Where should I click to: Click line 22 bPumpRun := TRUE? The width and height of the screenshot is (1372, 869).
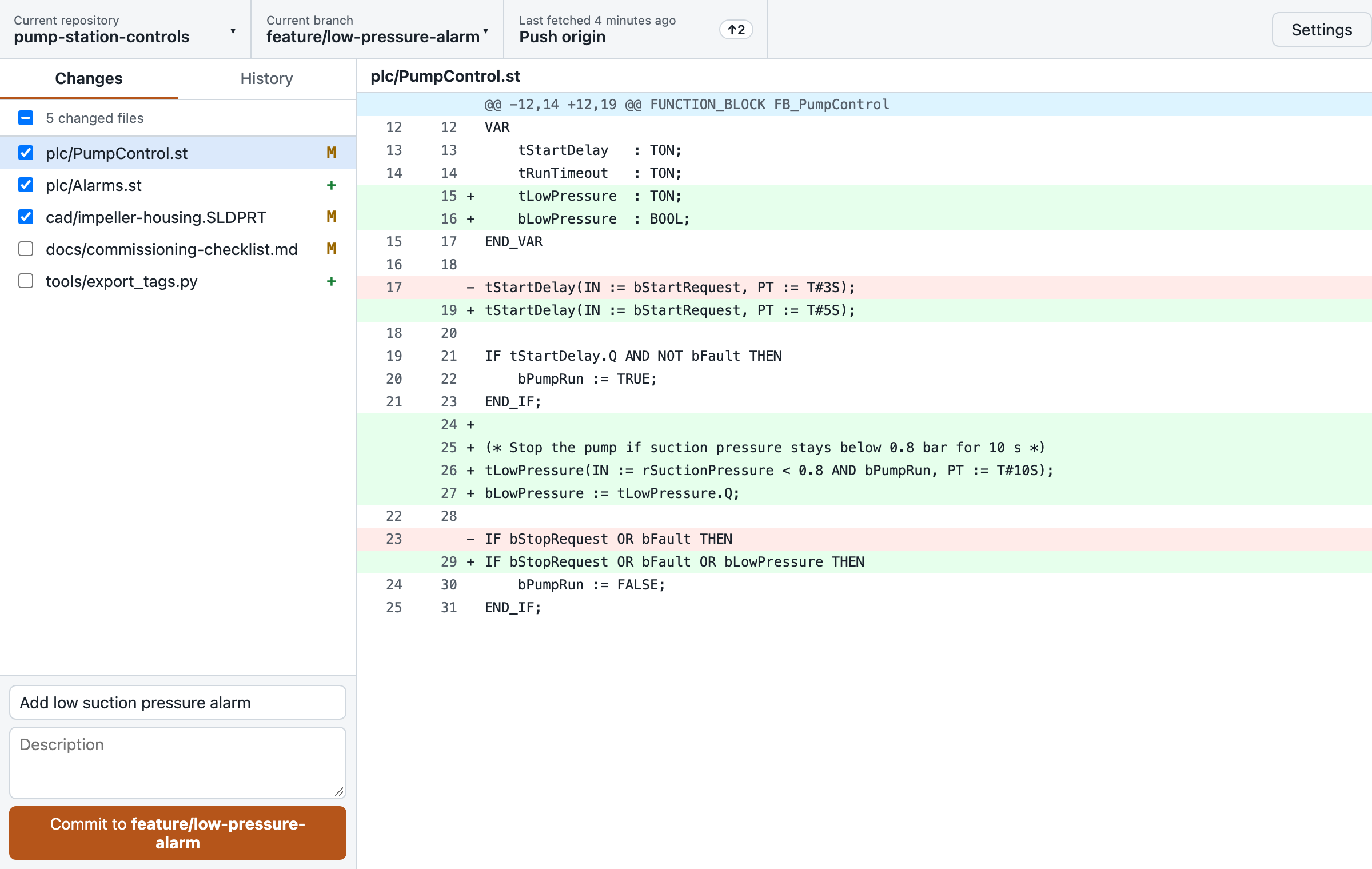[864, 379]
